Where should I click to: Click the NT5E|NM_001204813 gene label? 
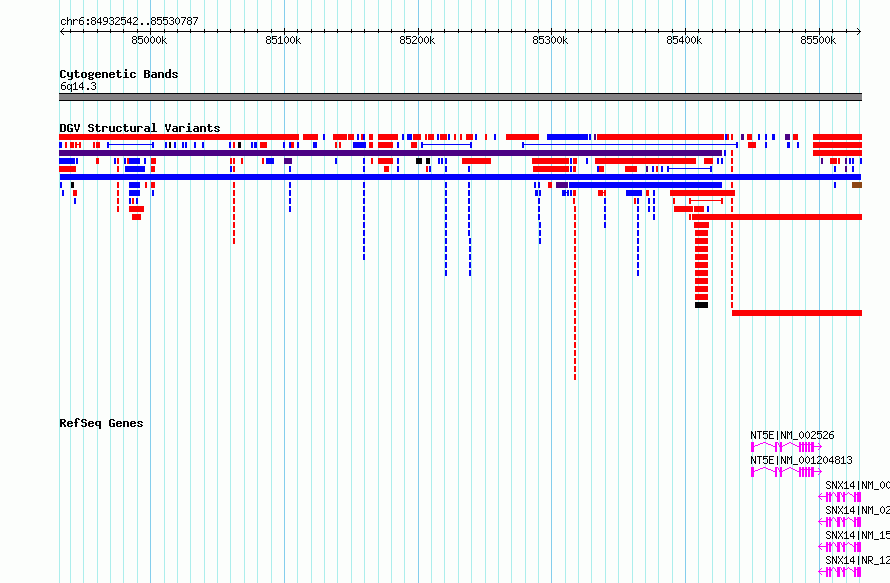pyautogui.click(x=801, y=460)
